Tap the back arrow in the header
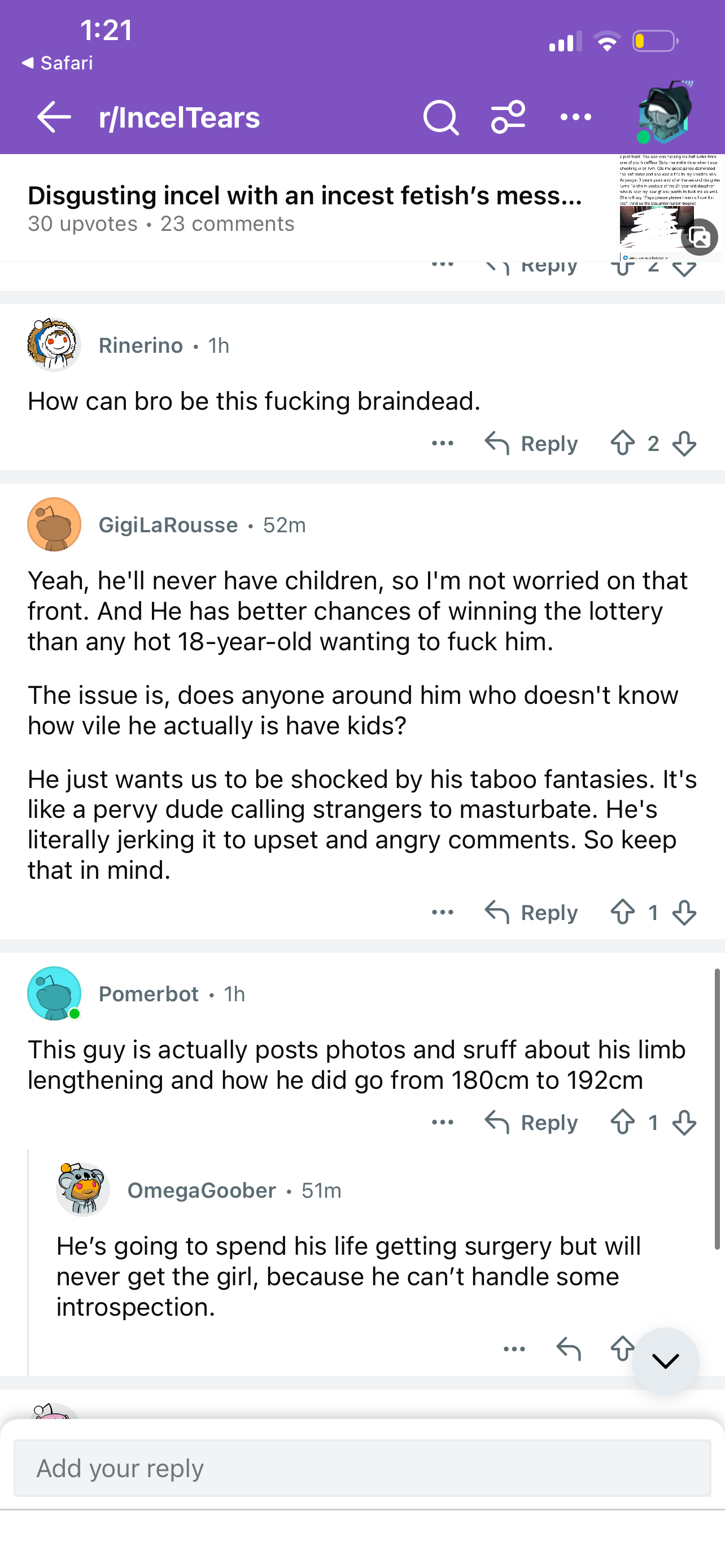Screen dimensions: 725x1568 coord(54,117)
